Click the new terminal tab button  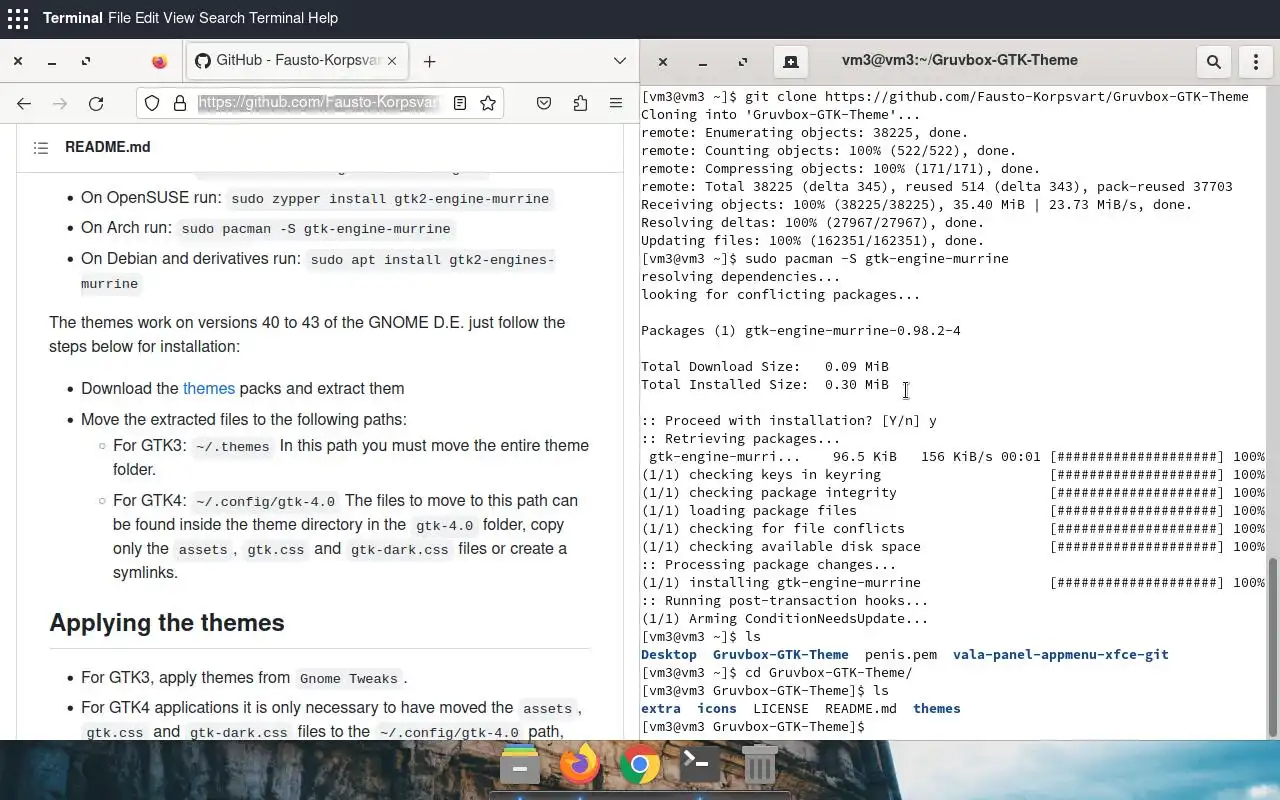790,61
